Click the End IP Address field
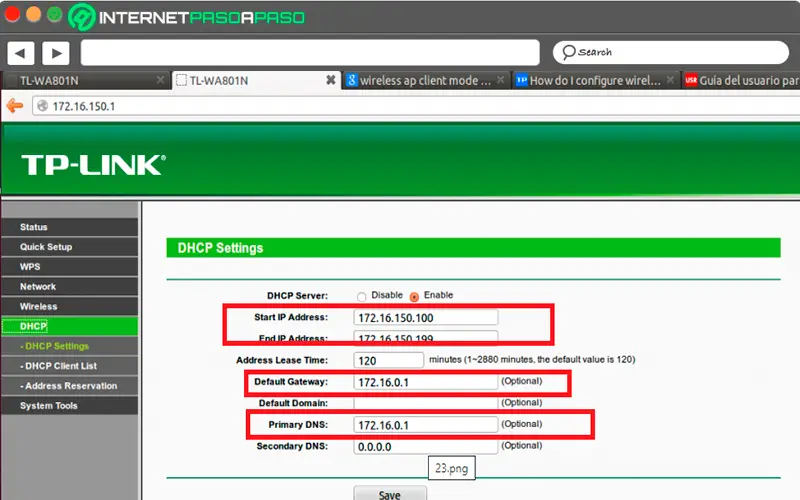800x500 pixels. [426, 338]
